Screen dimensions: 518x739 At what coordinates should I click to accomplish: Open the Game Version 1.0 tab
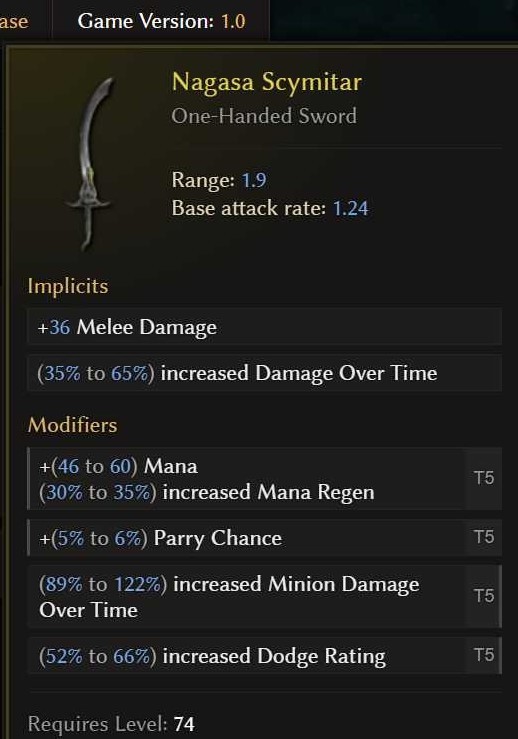click(161, 21)
